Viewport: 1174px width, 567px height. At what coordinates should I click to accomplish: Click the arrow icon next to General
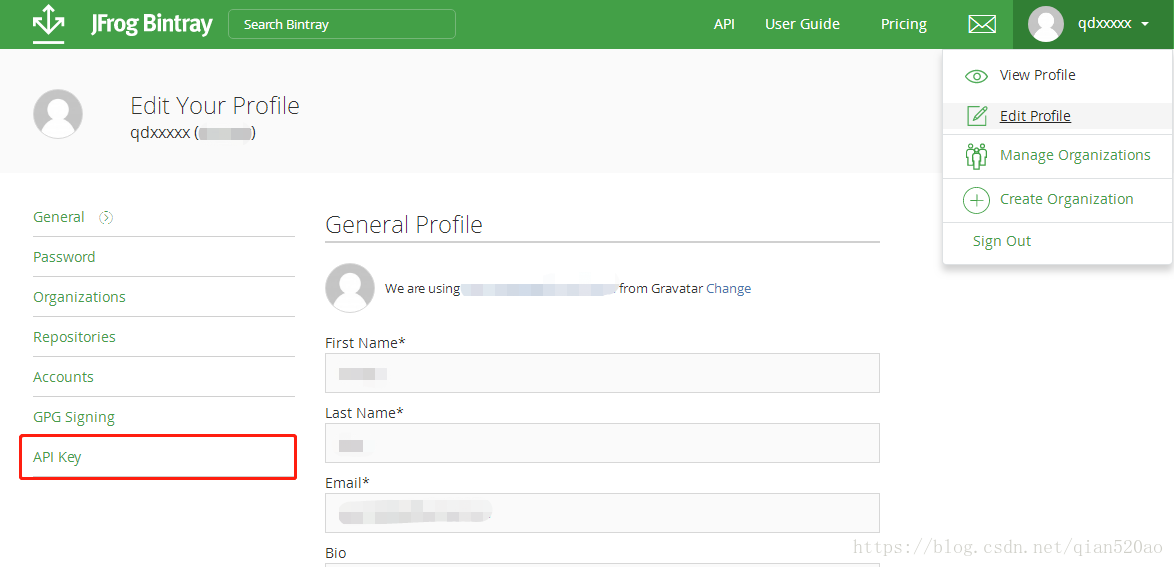106,218
